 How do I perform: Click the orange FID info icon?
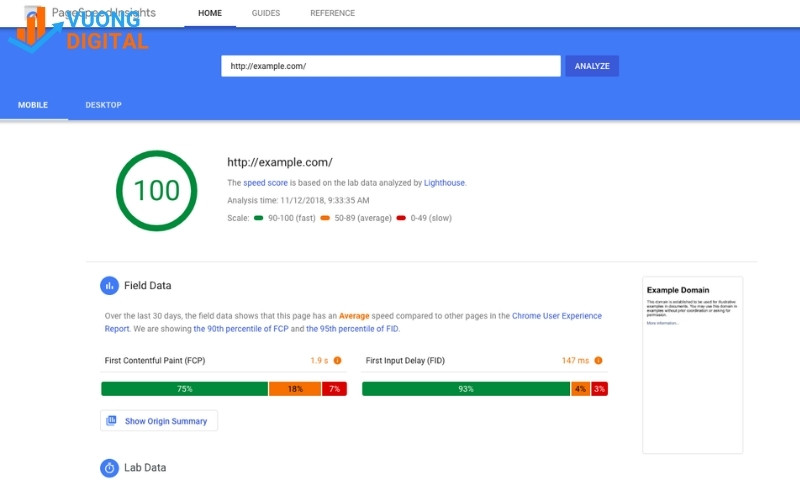point(598,360)
